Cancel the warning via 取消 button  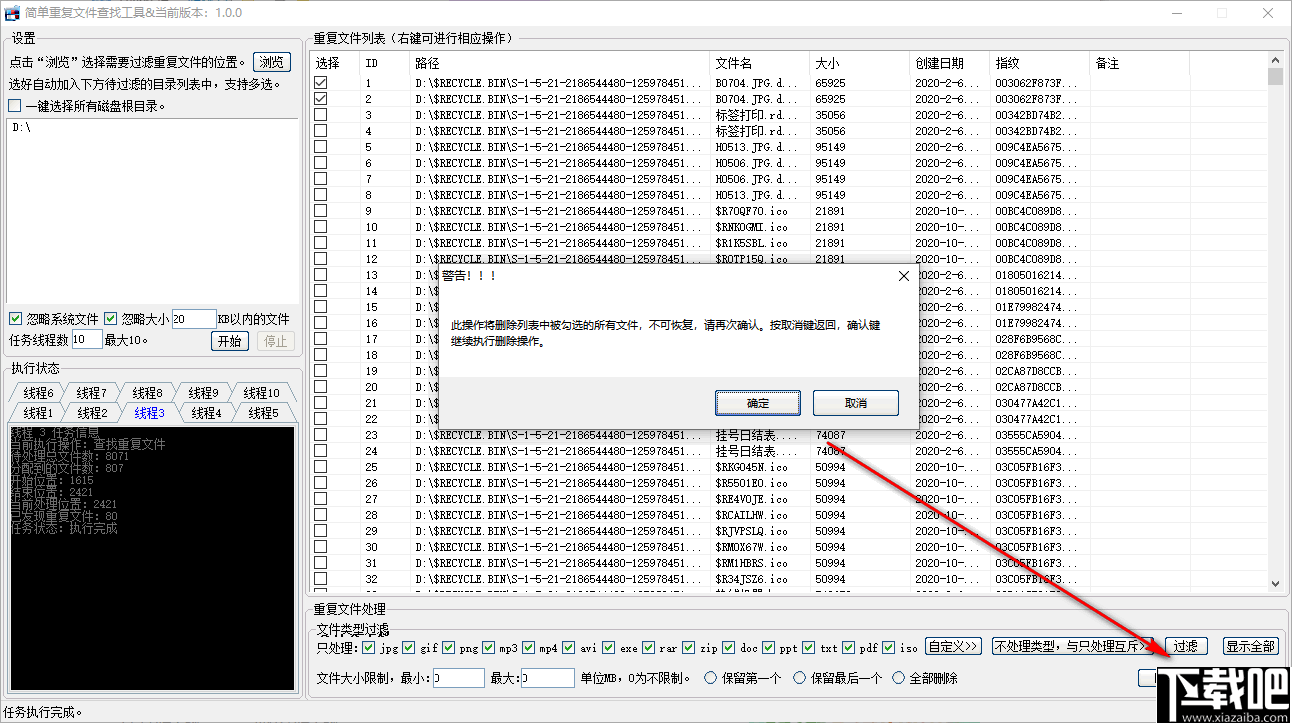point(856,403)
